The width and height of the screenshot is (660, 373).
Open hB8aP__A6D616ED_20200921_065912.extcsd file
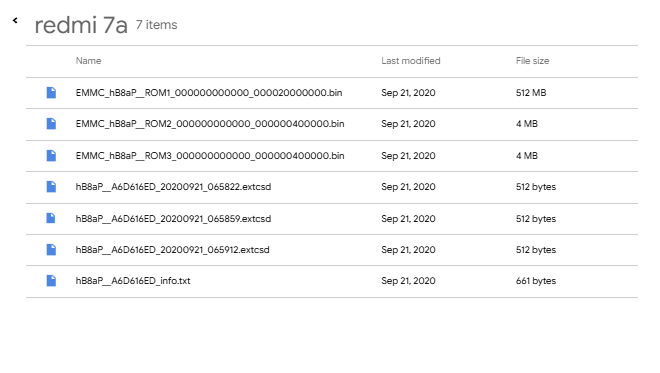point(173,250)
